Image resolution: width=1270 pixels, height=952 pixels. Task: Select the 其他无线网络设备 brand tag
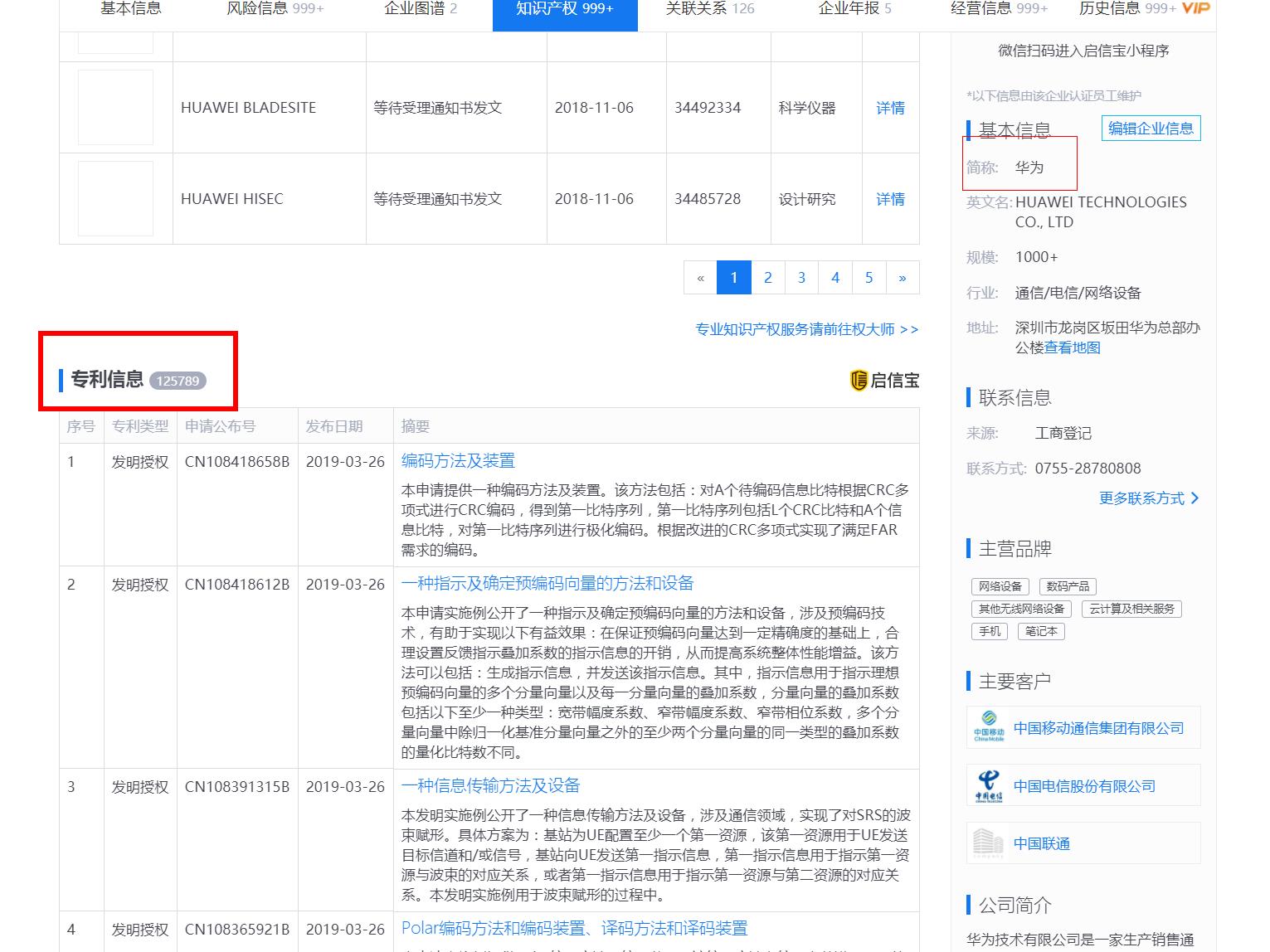click(x=1021, y=609)
